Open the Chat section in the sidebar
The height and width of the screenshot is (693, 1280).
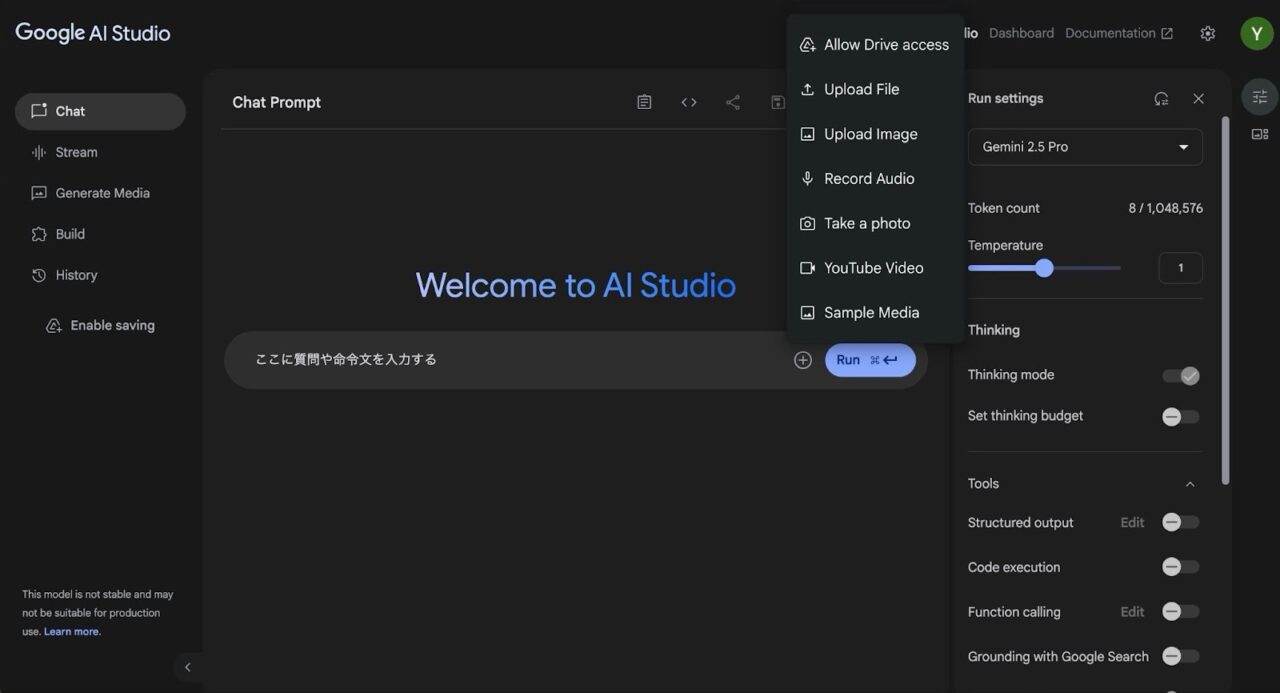click(x=100, y=111)
